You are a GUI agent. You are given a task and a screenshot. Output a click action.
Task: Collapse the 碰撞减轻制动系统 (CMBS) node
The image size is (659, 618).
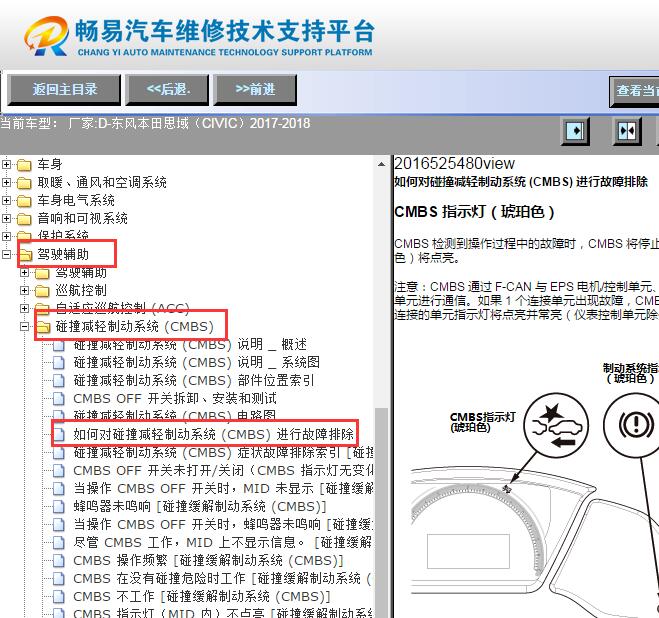pyautogui.click(x=24, y=326)
